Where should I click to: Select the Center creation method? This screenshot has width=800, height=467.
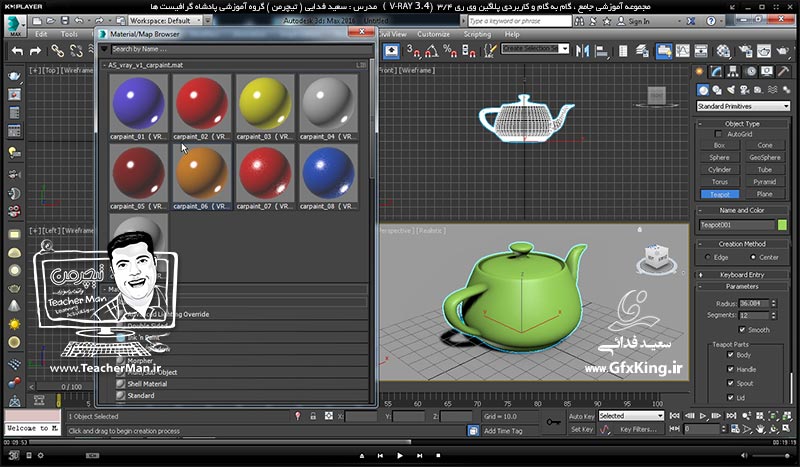tap(753, 257)
